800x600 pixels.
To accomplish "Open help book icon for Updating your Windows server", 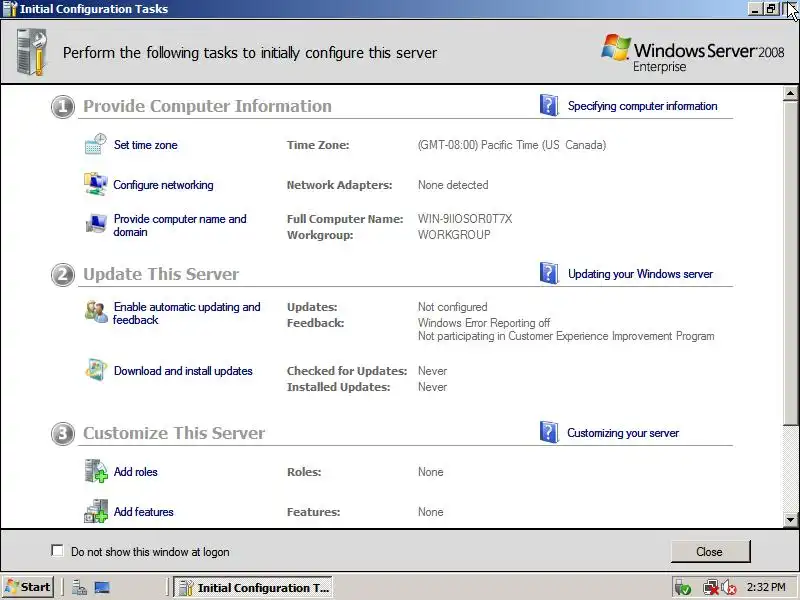I will coord(549,273).
